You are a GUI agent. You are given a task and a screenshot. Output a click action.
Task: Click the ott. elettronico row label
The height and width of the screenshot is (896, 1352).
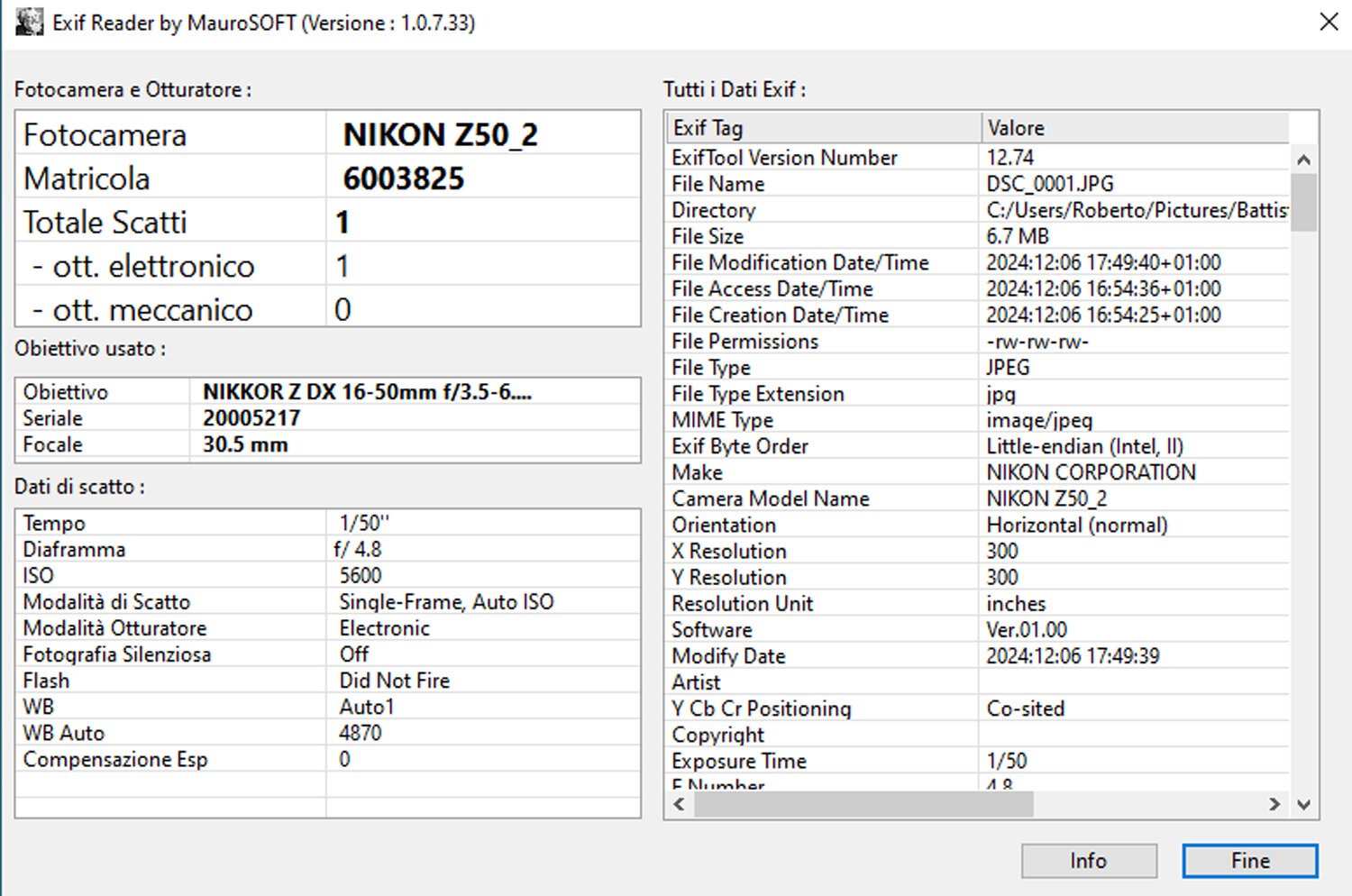143,266
